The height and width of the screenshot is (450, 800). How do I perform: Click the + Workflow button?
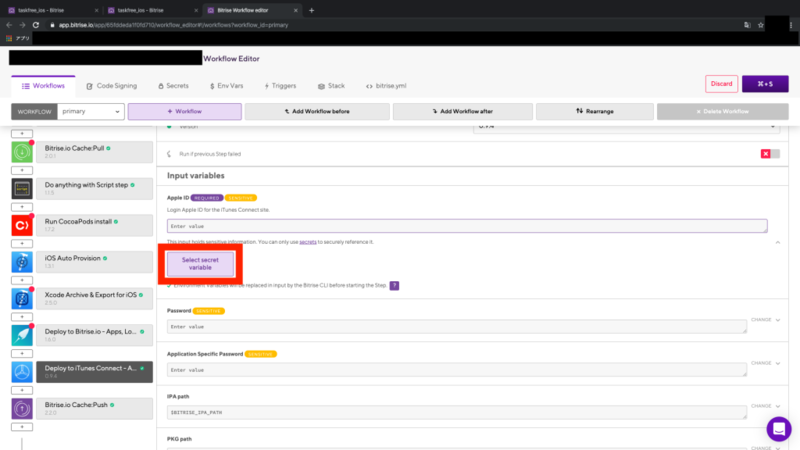(x=185, y=111)
